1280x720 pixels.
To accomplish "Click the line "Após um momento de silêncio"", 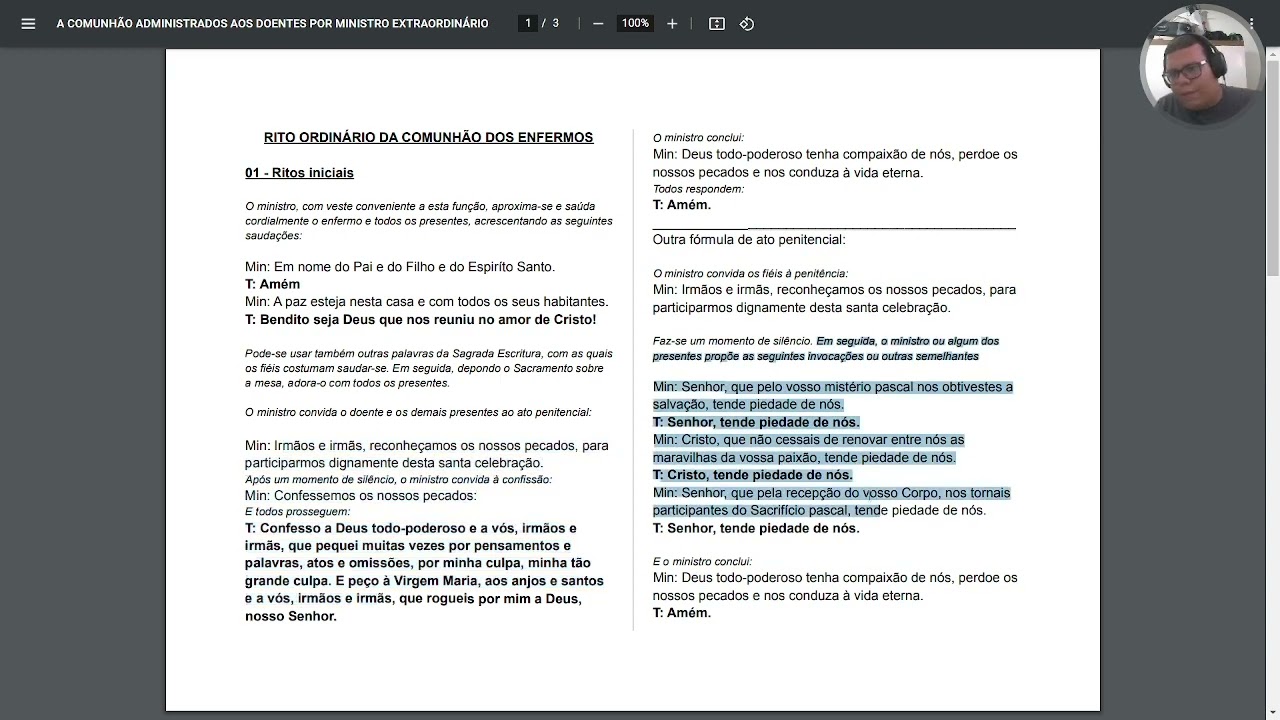I will 398,479.
